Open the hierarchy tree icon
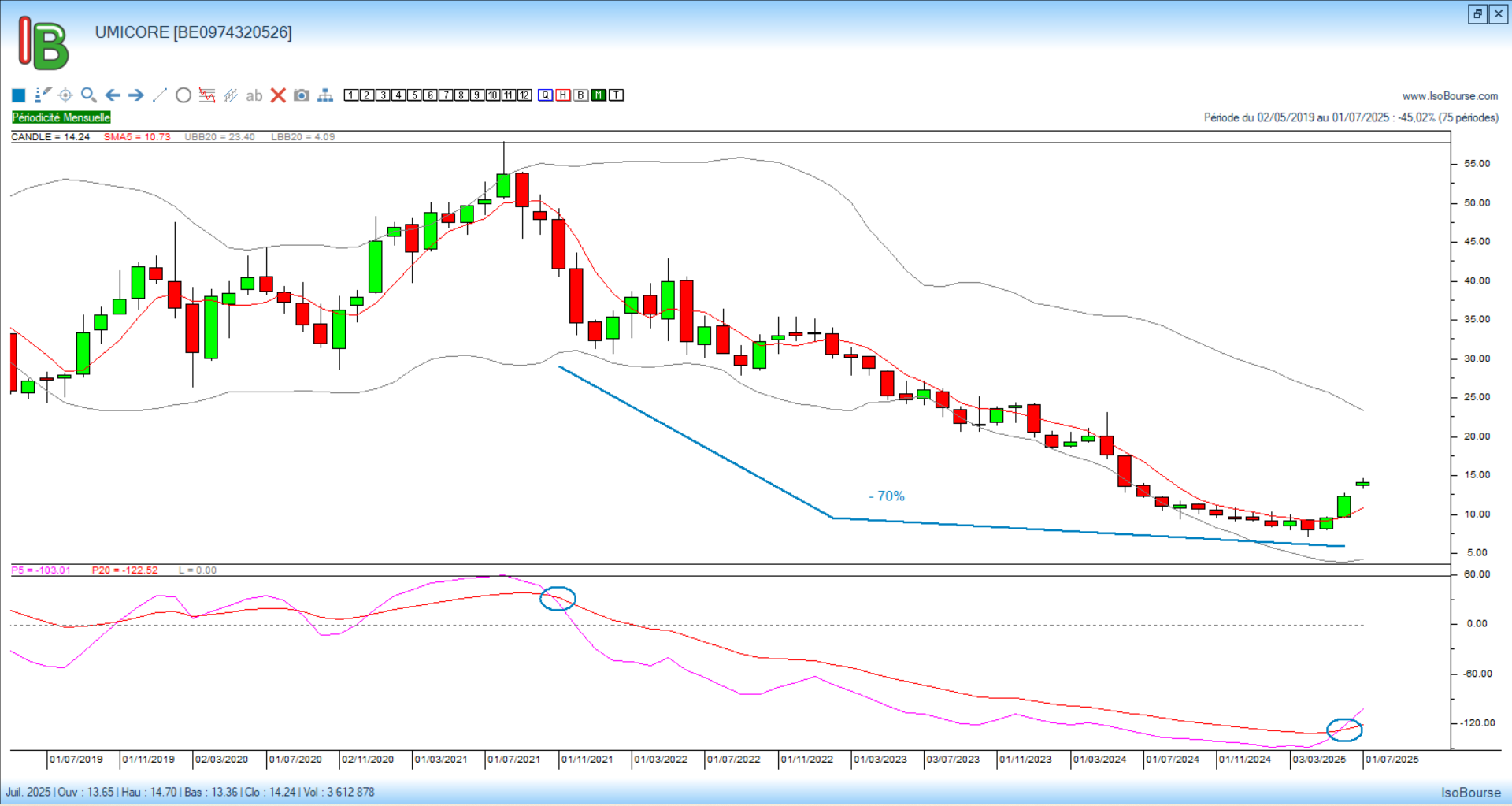Image resolution: width=1512 pixels, height=806 pixels. click(x=325, y=95)
